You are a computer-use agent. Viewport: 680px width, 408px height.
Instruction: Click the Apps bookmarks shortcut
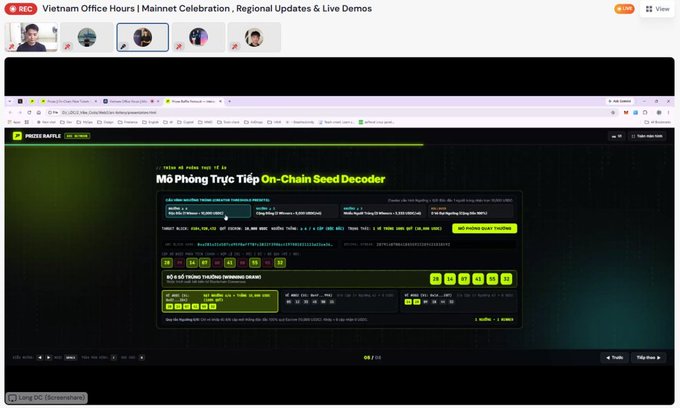click(14, 122)
